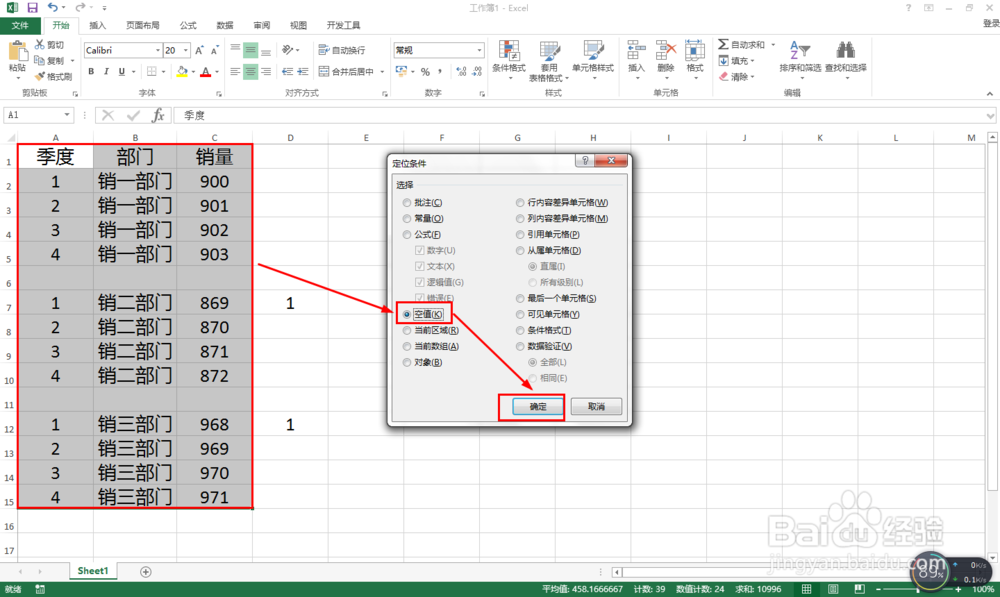Click the 确定 OK button
Screen dimensions: 1000x597
(538, 407)
